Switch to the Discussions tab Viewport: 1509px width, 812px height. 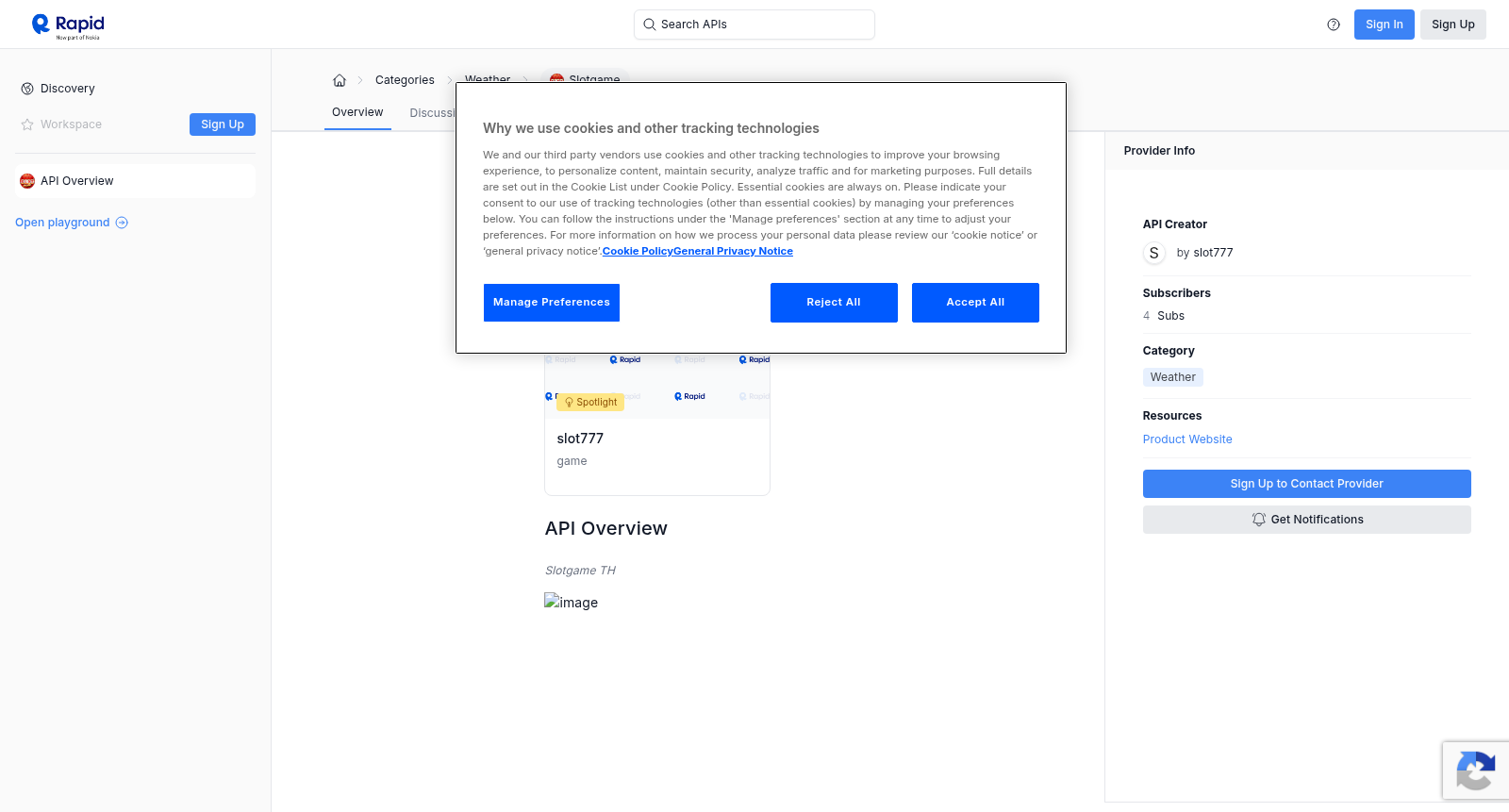[x=433, y=113]
